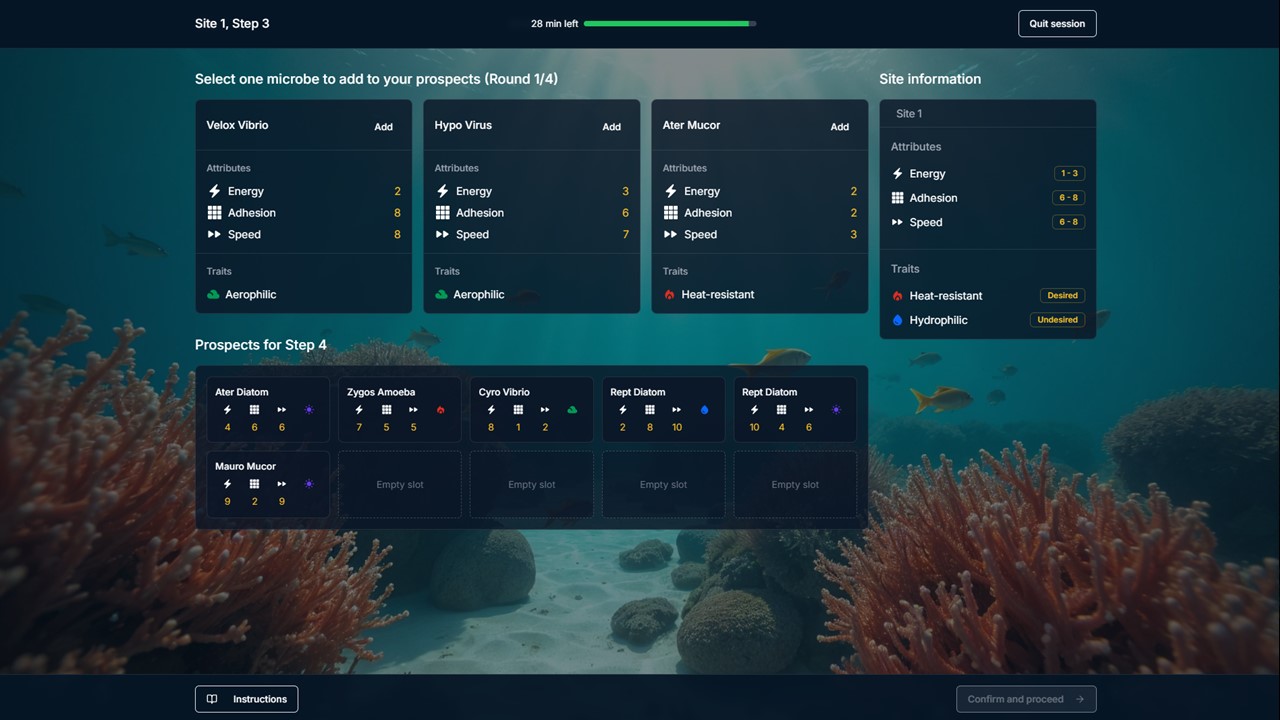Click Hypo Virus's Speed value 7
The image size is (1280, 720).
tap(626, 235)
